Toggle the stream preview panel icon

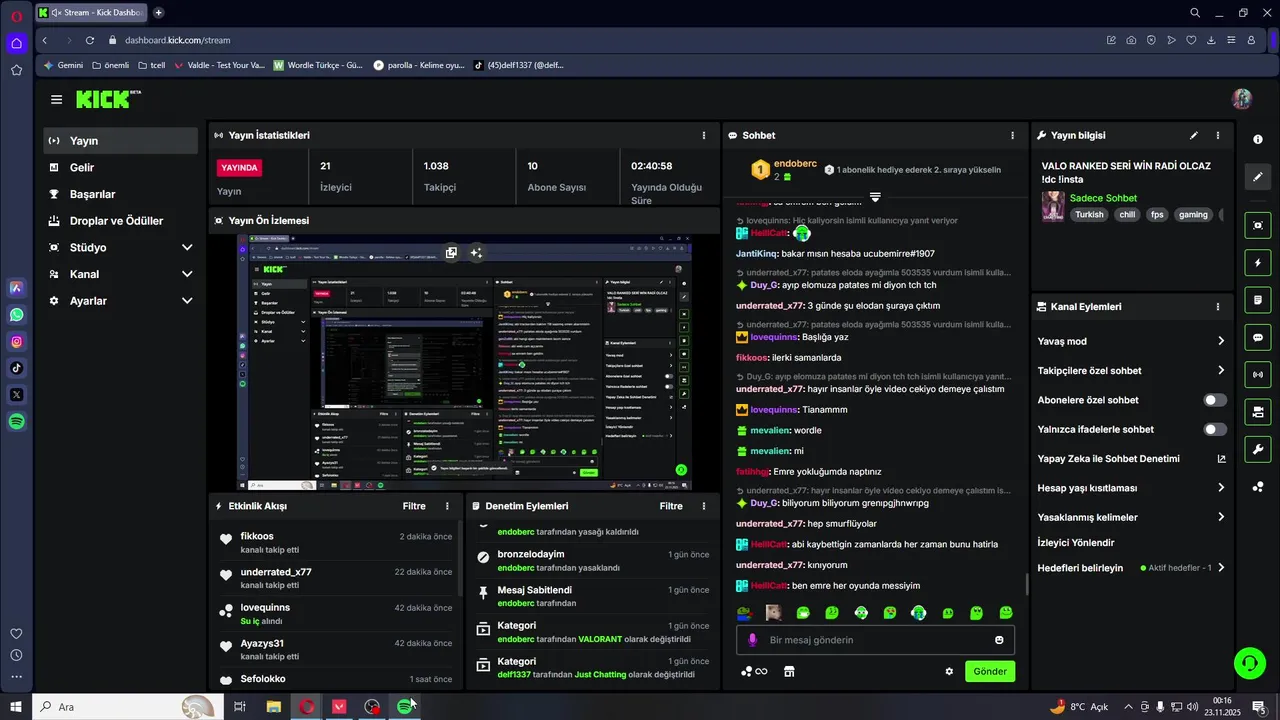click(1258, 225)
